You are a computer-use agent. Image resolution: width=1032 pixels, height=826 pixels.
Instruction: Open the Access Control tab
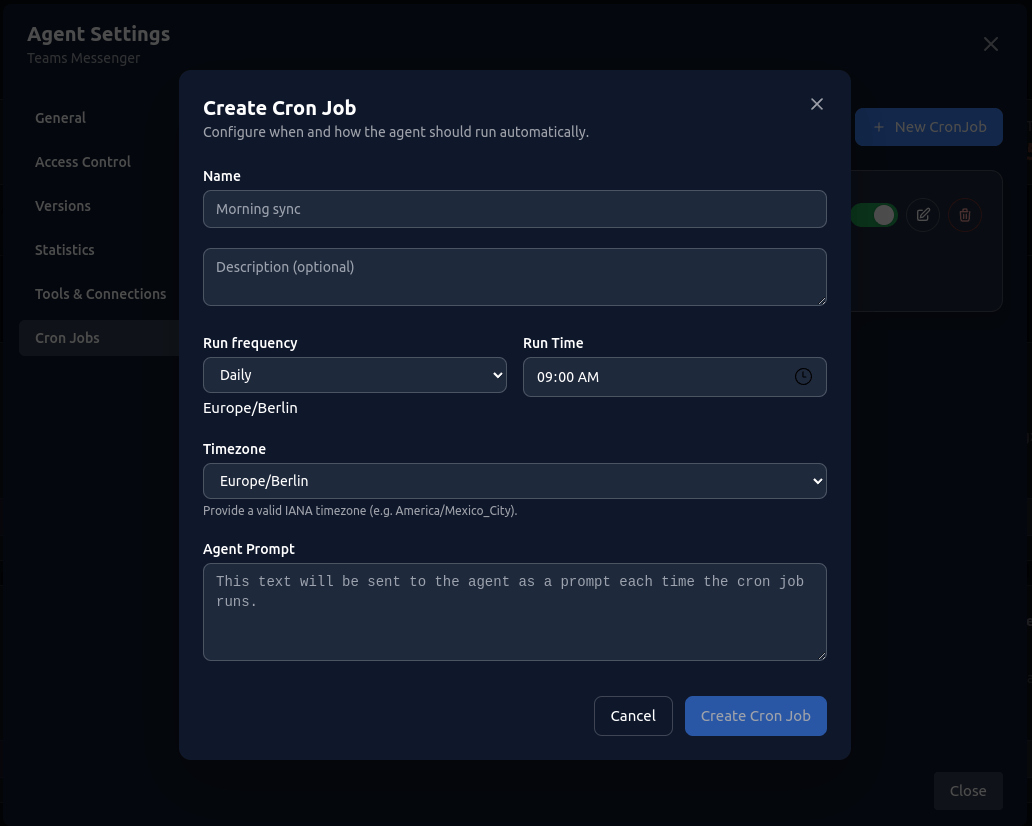pyautogui.click(x=83, y=162)
